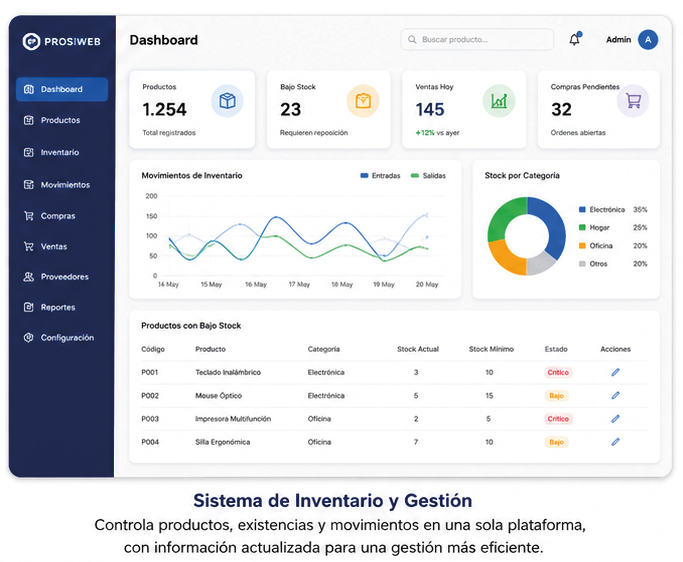Go to Productos in sidebar
683x562 pixels.
pyautogui.click(x=62, y=120)
